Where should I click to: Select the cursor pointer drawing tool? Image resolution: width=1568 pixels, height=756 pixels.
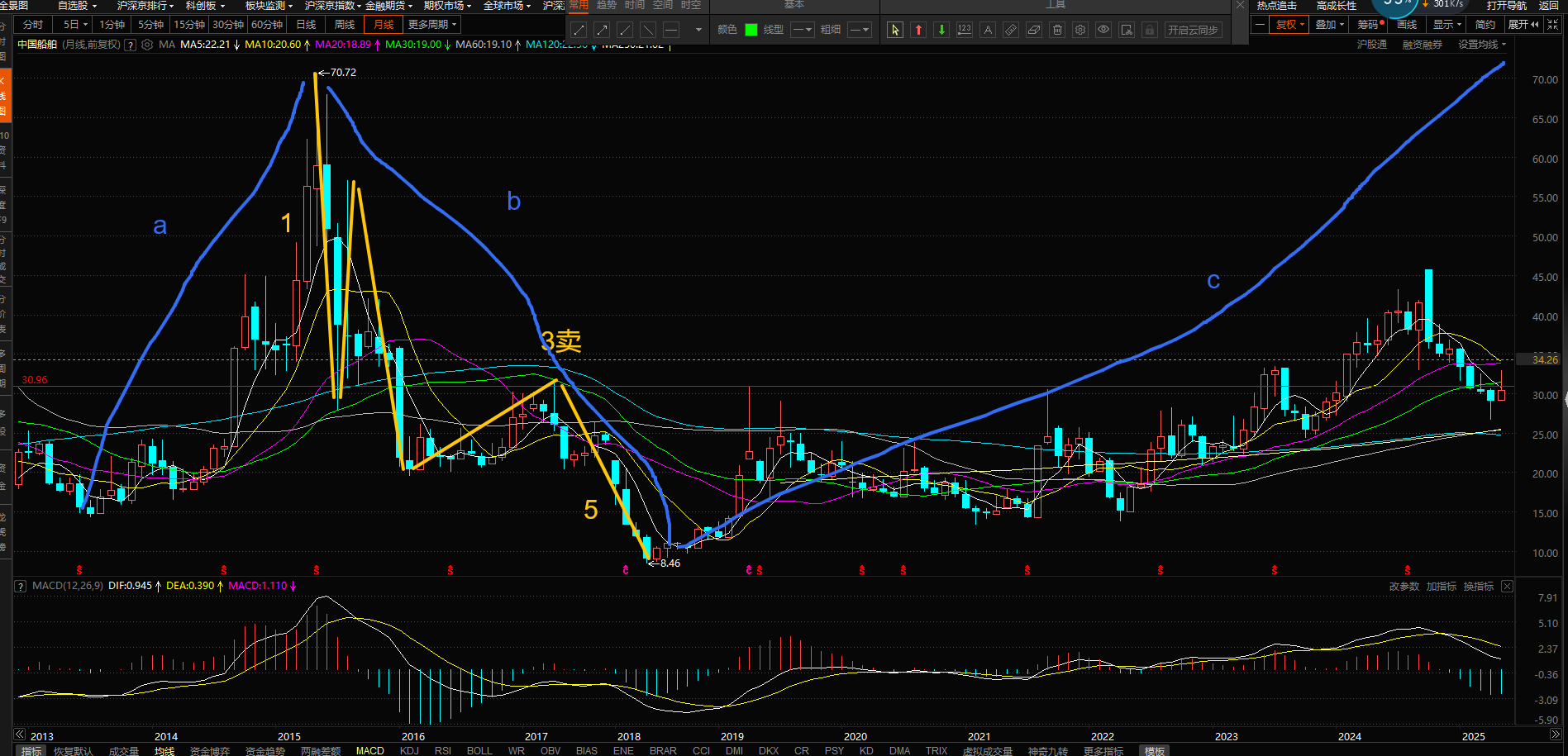click(x=894, y=30)
